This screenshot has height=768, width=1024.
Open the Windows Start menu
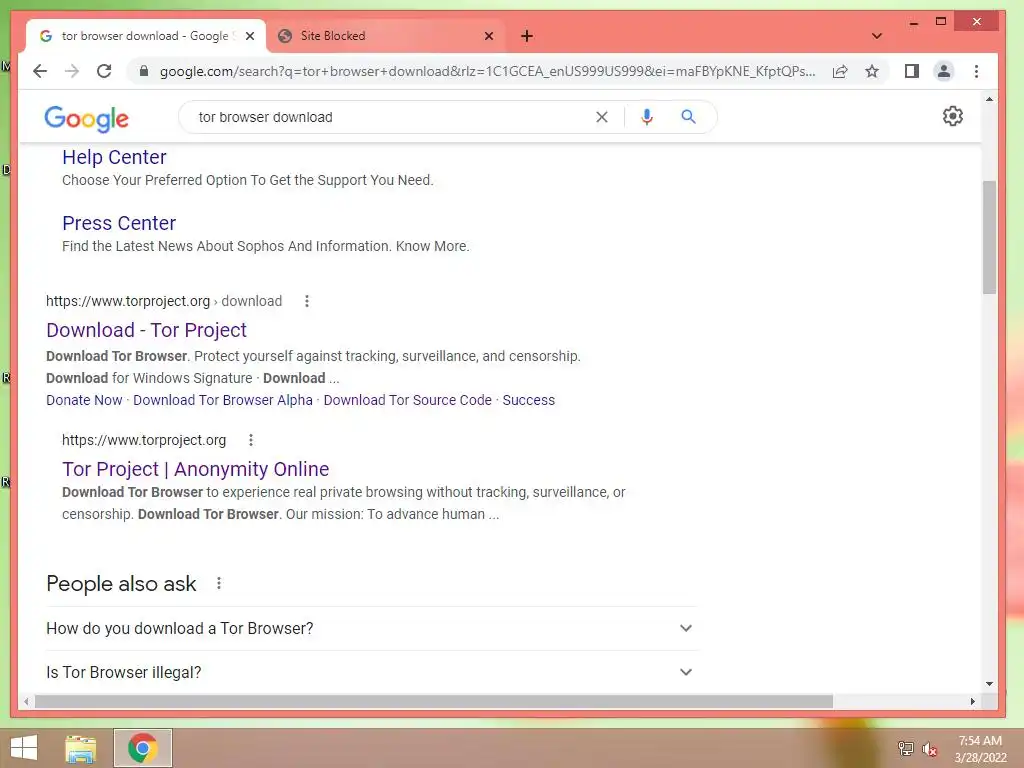point(24,748)
